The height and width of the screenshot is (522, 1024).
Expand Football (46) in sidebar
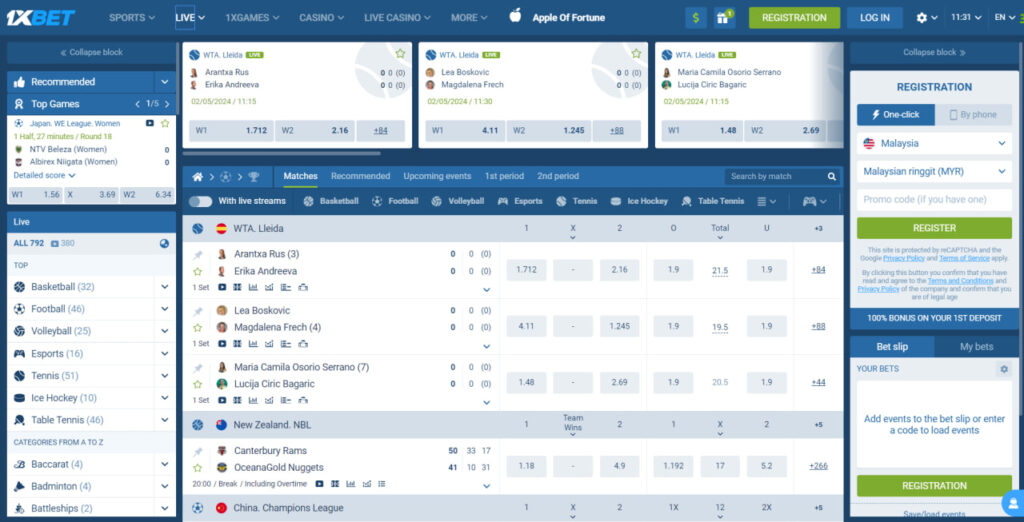click(165, 308)
